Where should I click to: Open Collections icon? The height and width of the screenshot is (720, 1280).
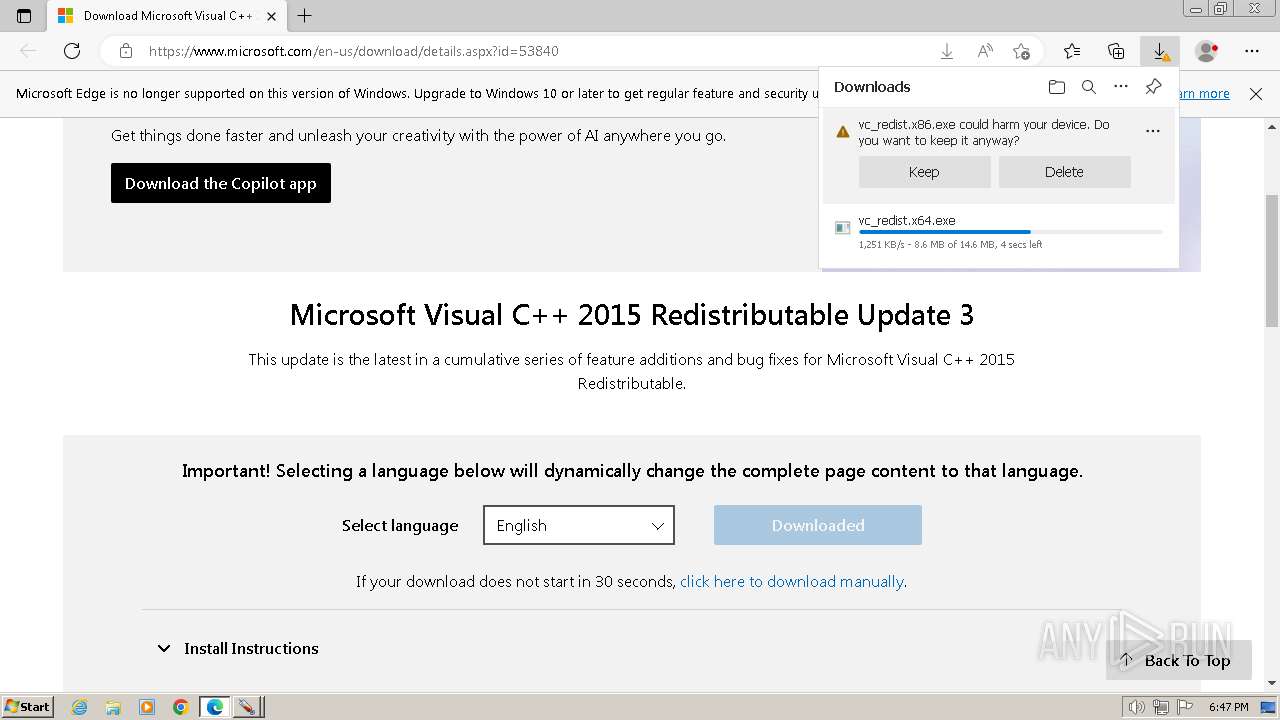[x=1116, y=51]
